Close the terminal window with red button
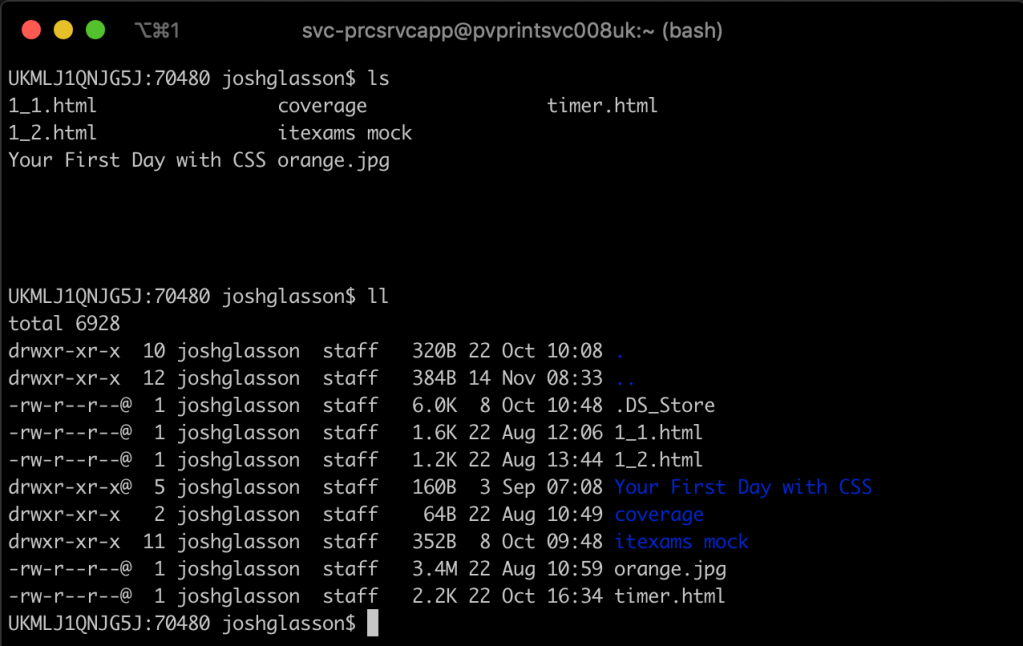This screenshot has height=646, width=1023. (x=30, y=30)
